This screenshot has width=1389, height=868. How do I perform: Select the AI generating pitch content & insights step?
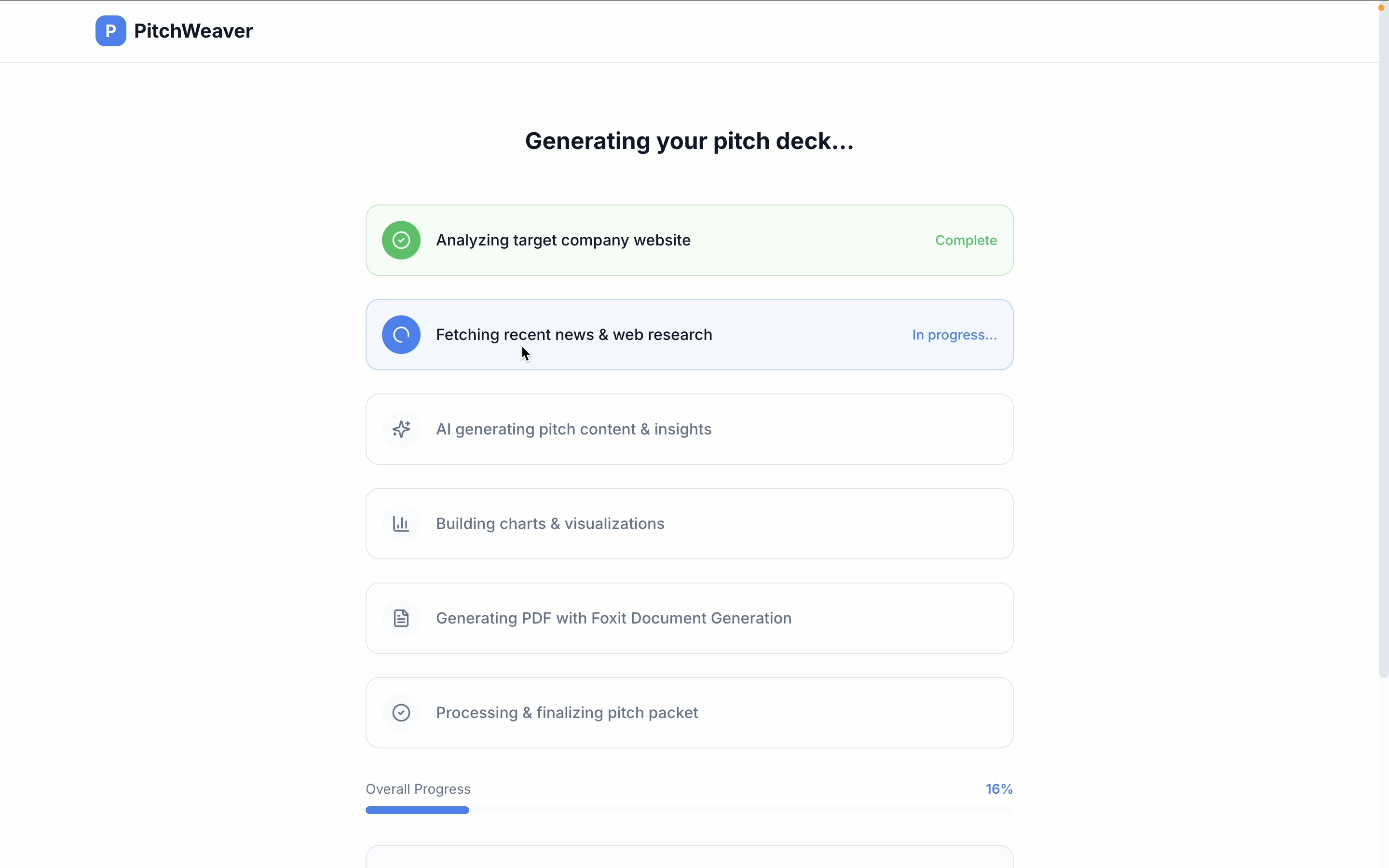573,429
